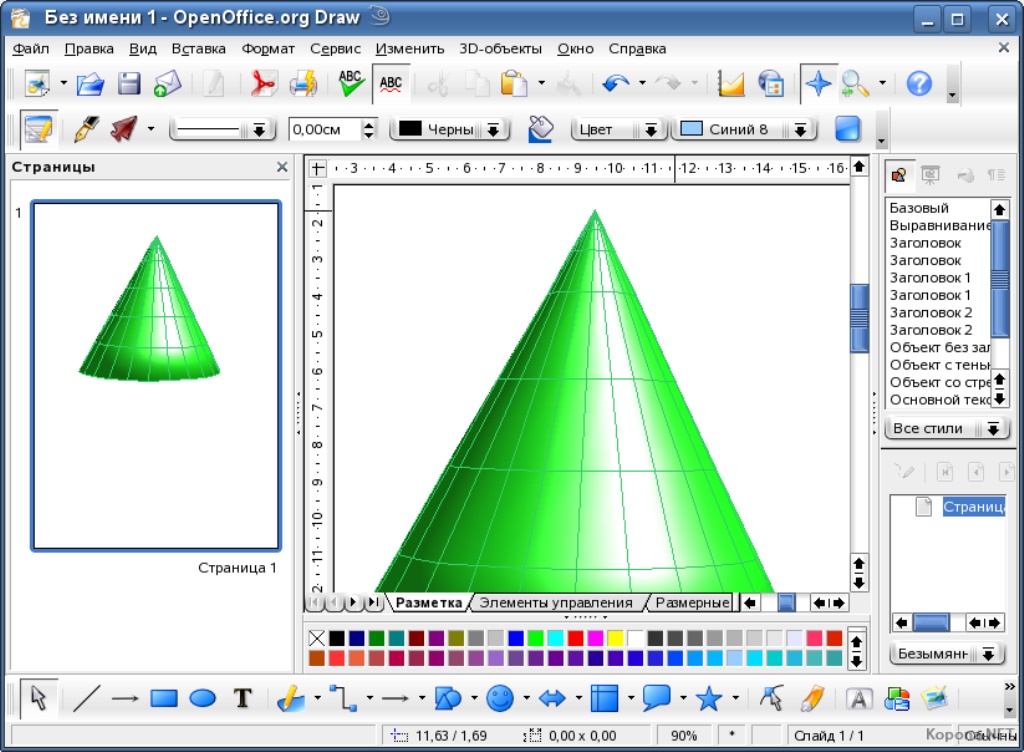This screenshot has height=752, width=1024.
Task: Select the Line drawing tool
Action: click(x=86, y=698)
